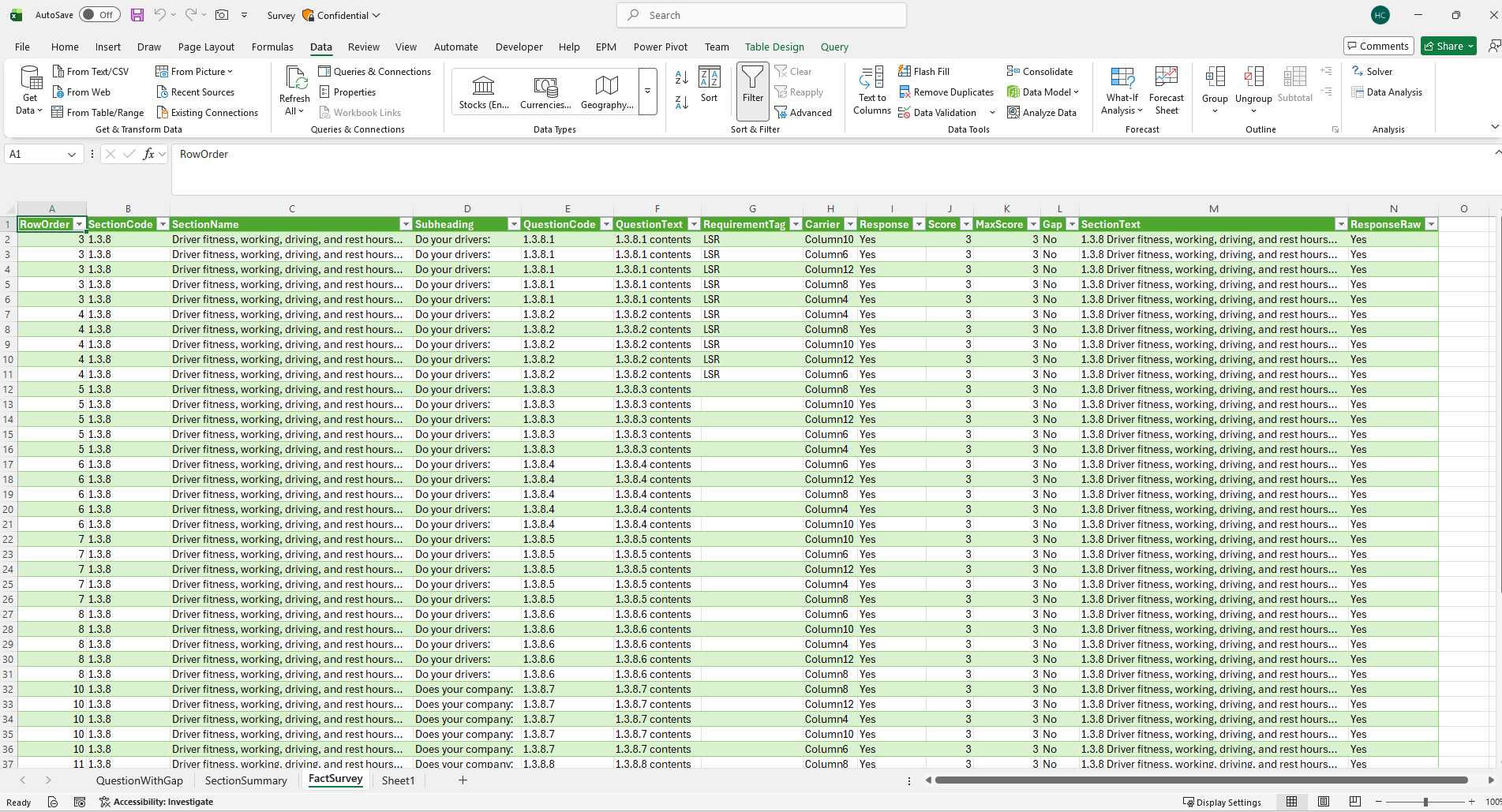Screen dimensions: 1502x812
Task: Select the Stocks data type
Action: click(x=483, y=91)
